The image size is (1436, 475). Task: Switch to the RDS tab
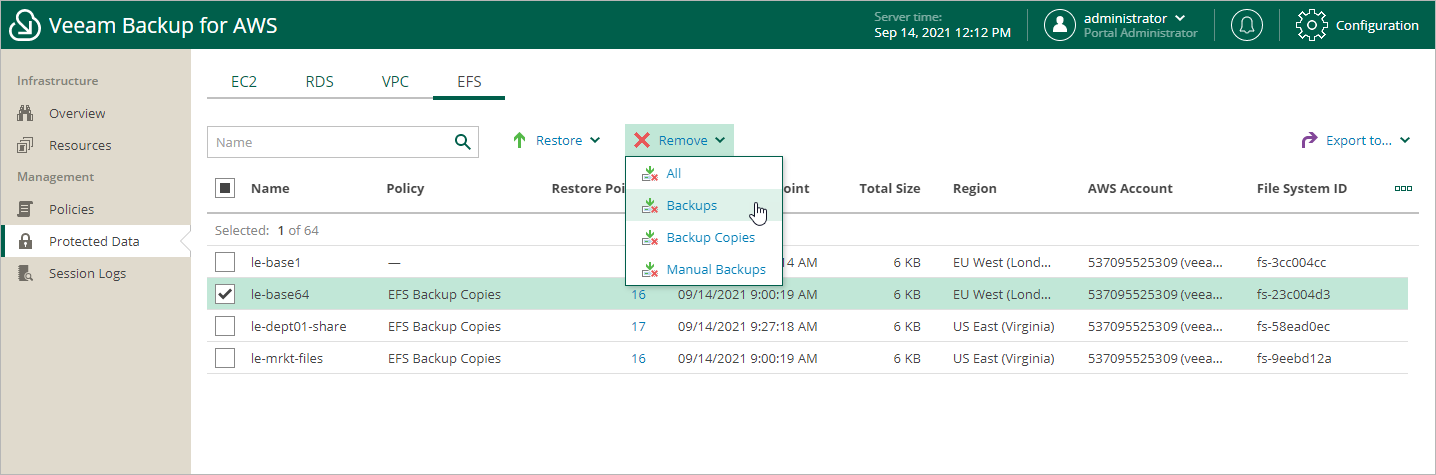tap(320, 82)
